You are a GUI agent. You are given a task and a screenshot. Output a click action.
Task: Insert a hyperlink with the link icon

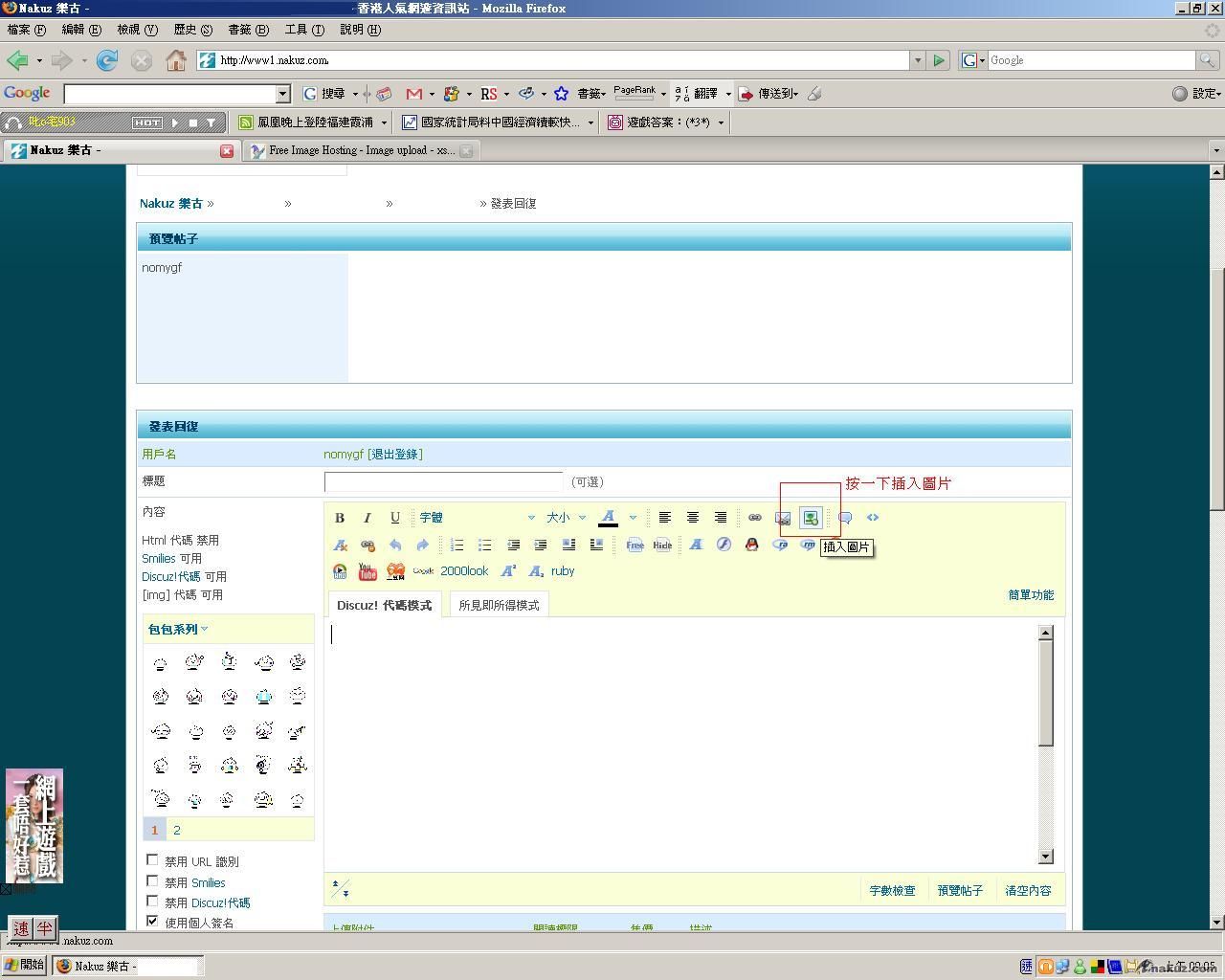(754, 518)
